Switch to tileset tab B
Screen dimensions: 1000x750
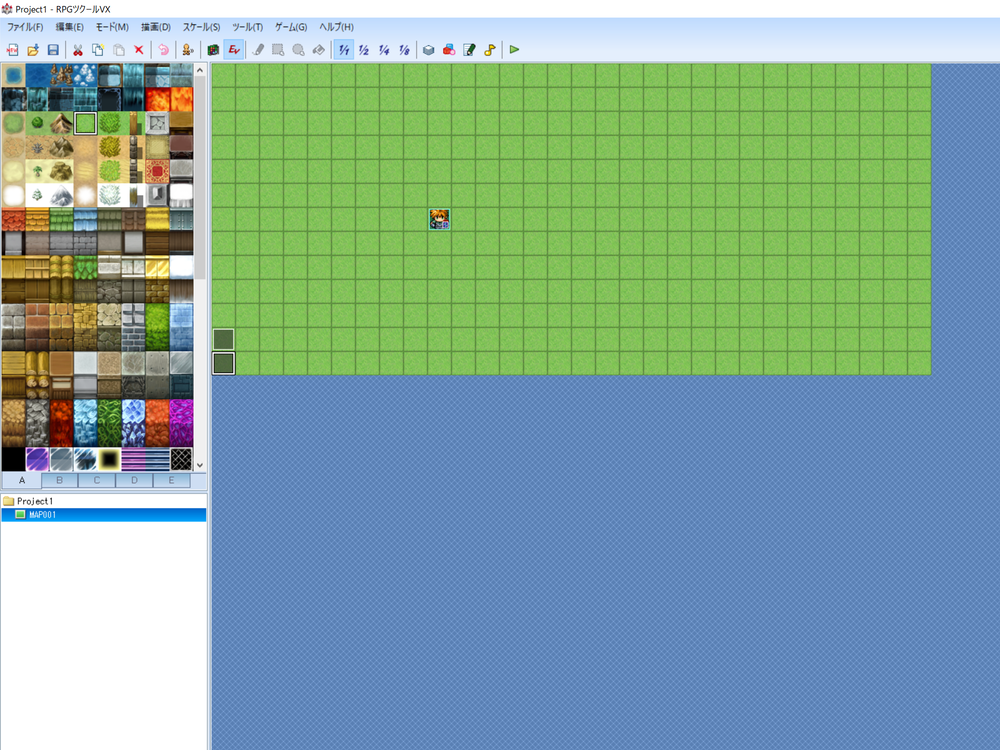(59, 480)
